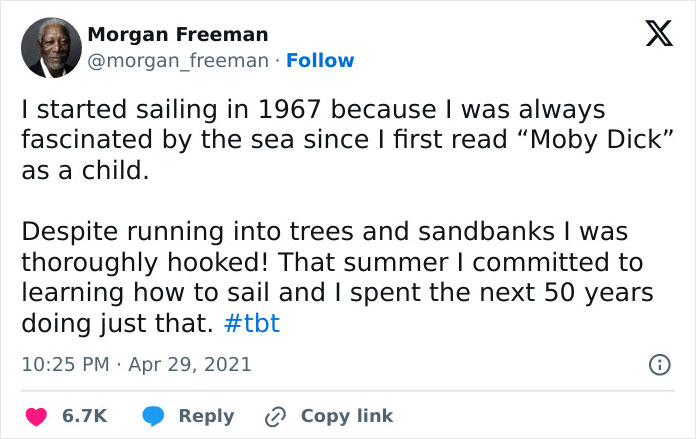Click the Follow link

320,61
